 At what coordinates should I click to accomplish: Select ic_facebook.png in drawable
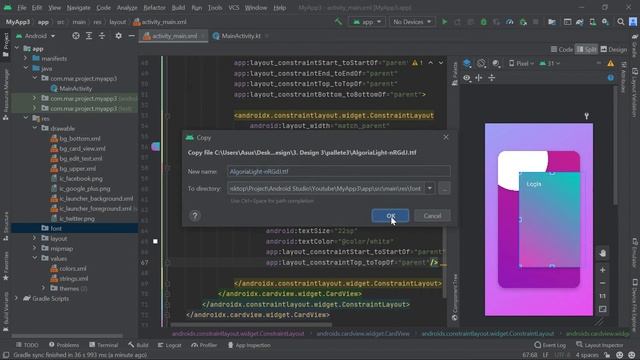coord(81,178)
